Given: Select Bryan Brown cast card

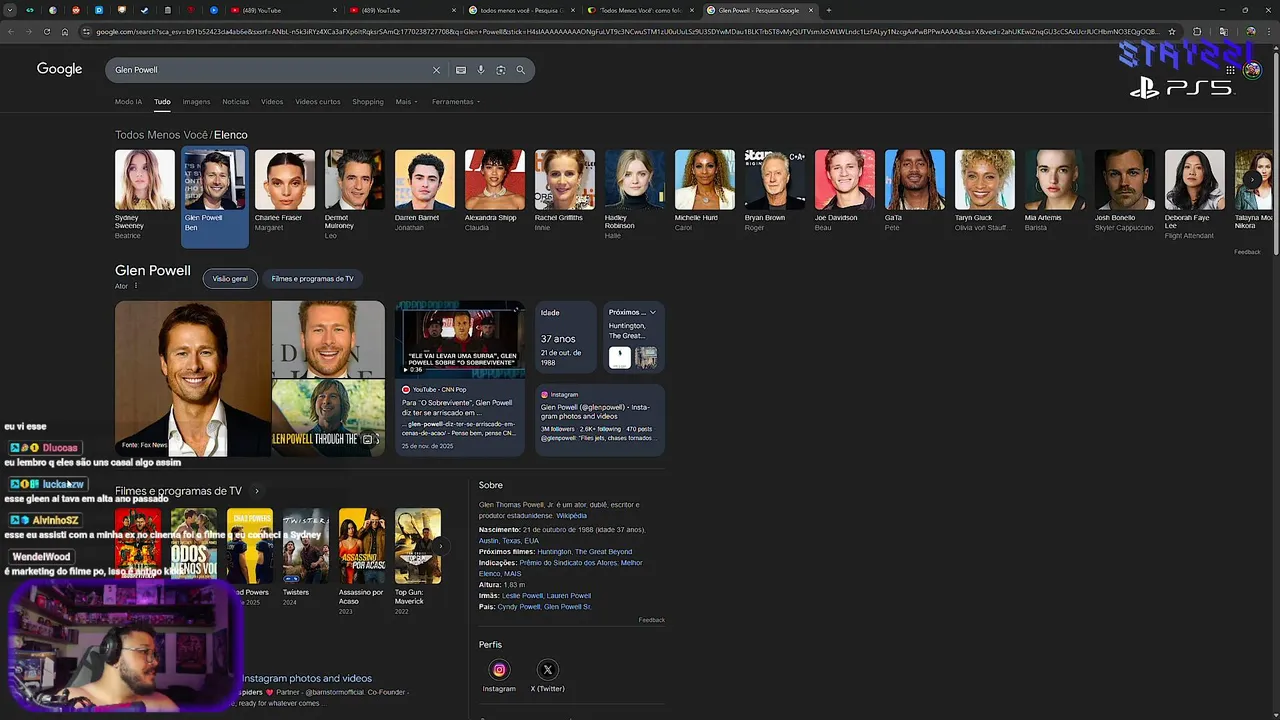Looking at the screenshot, I should click(775, 192).
